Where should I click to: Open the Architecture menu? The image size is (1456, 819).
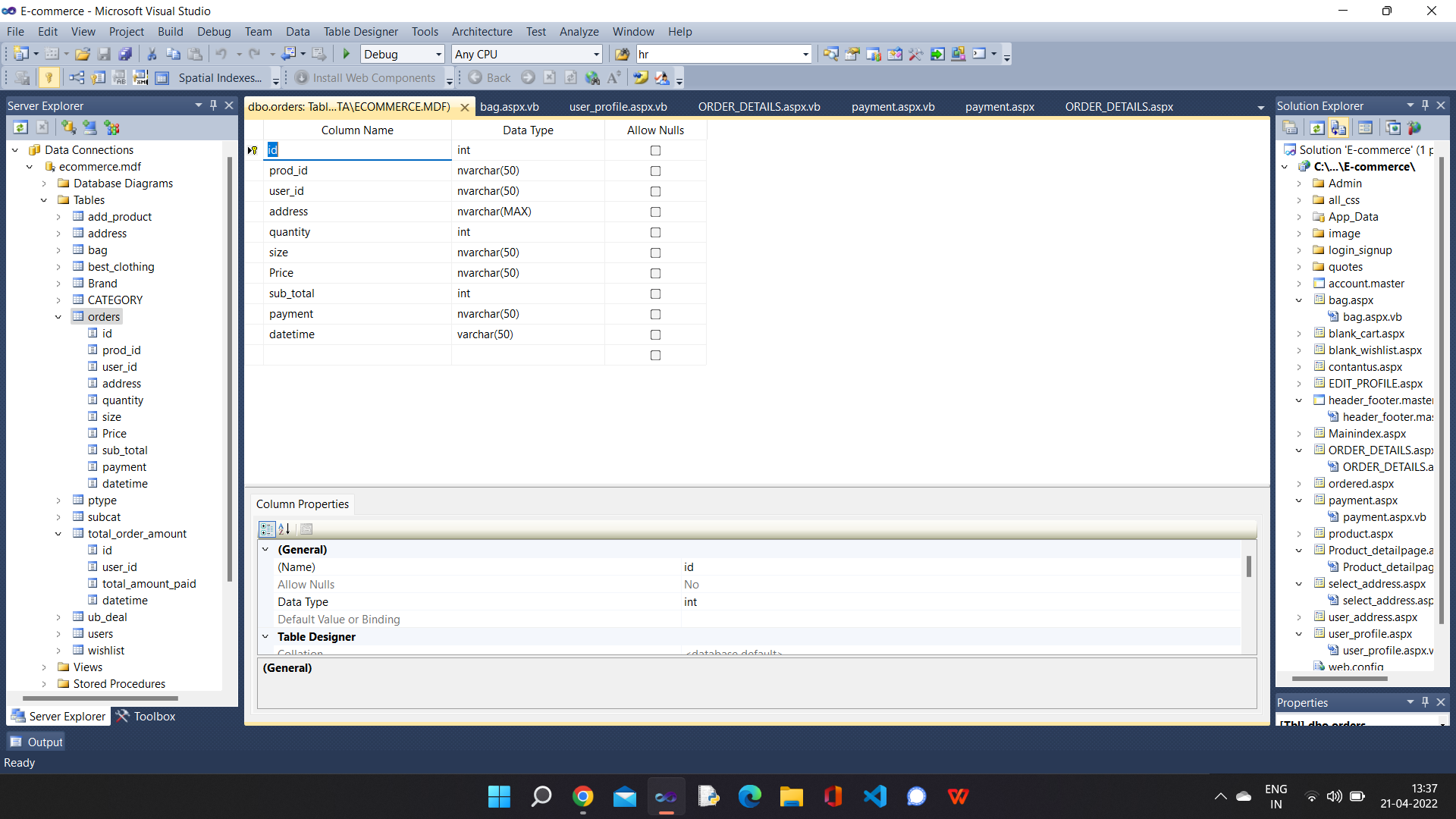click(482, 31)
